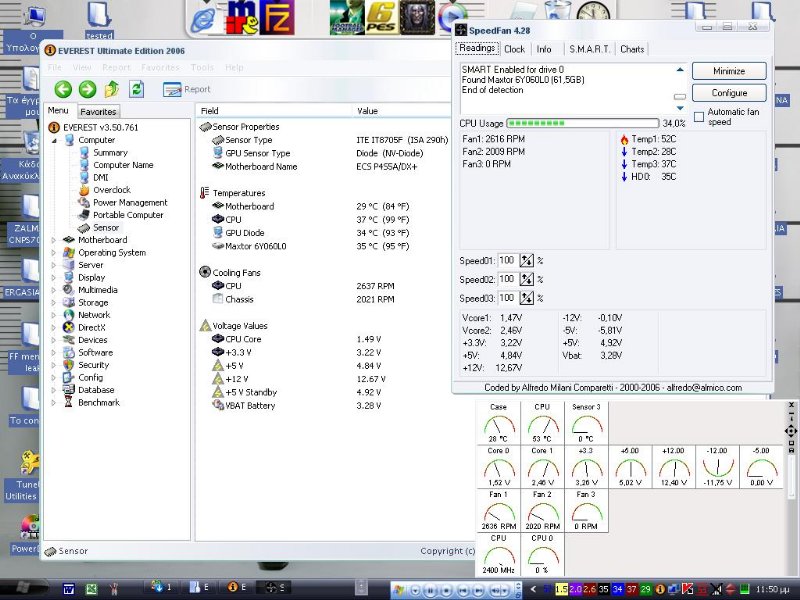Image resolution: width=800 pixels, height=600 pixels.
Task: Click the CPU Usage progress bar in SpeedFan
Action: pyautogui.click(x=582, y=123)
